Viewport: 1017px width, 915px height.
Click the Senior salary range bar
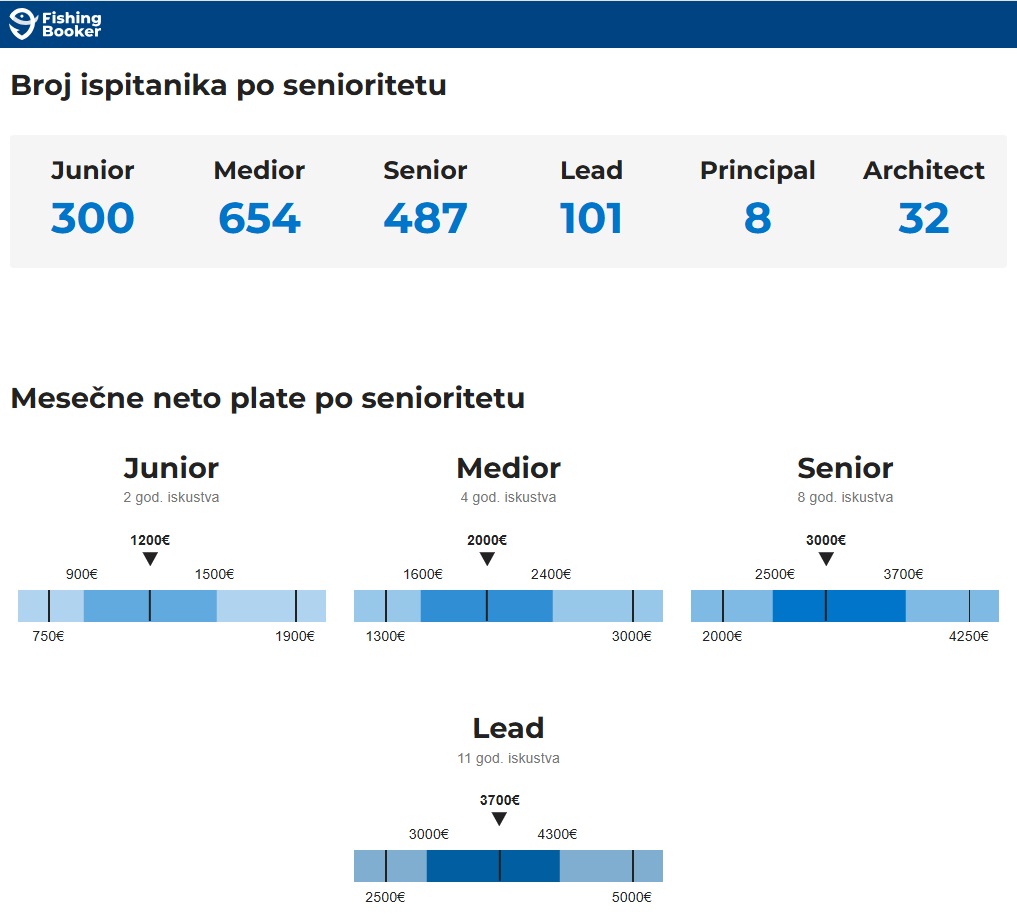[x=845, y=606]
